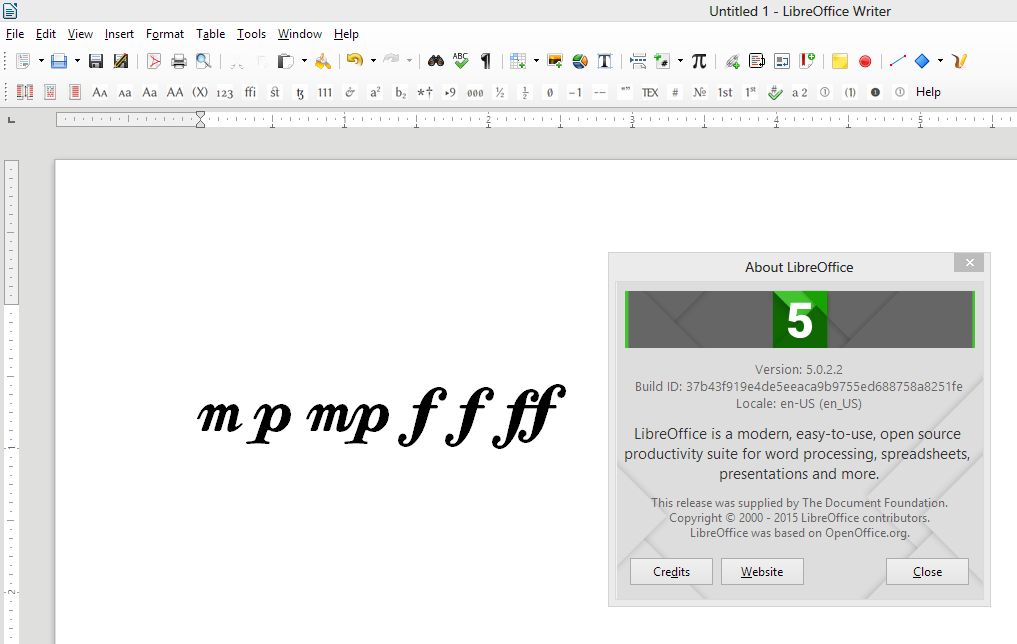Click the superscript a² icon
1017x644 pixels.
pyautogui.click(x=375, y=92)
